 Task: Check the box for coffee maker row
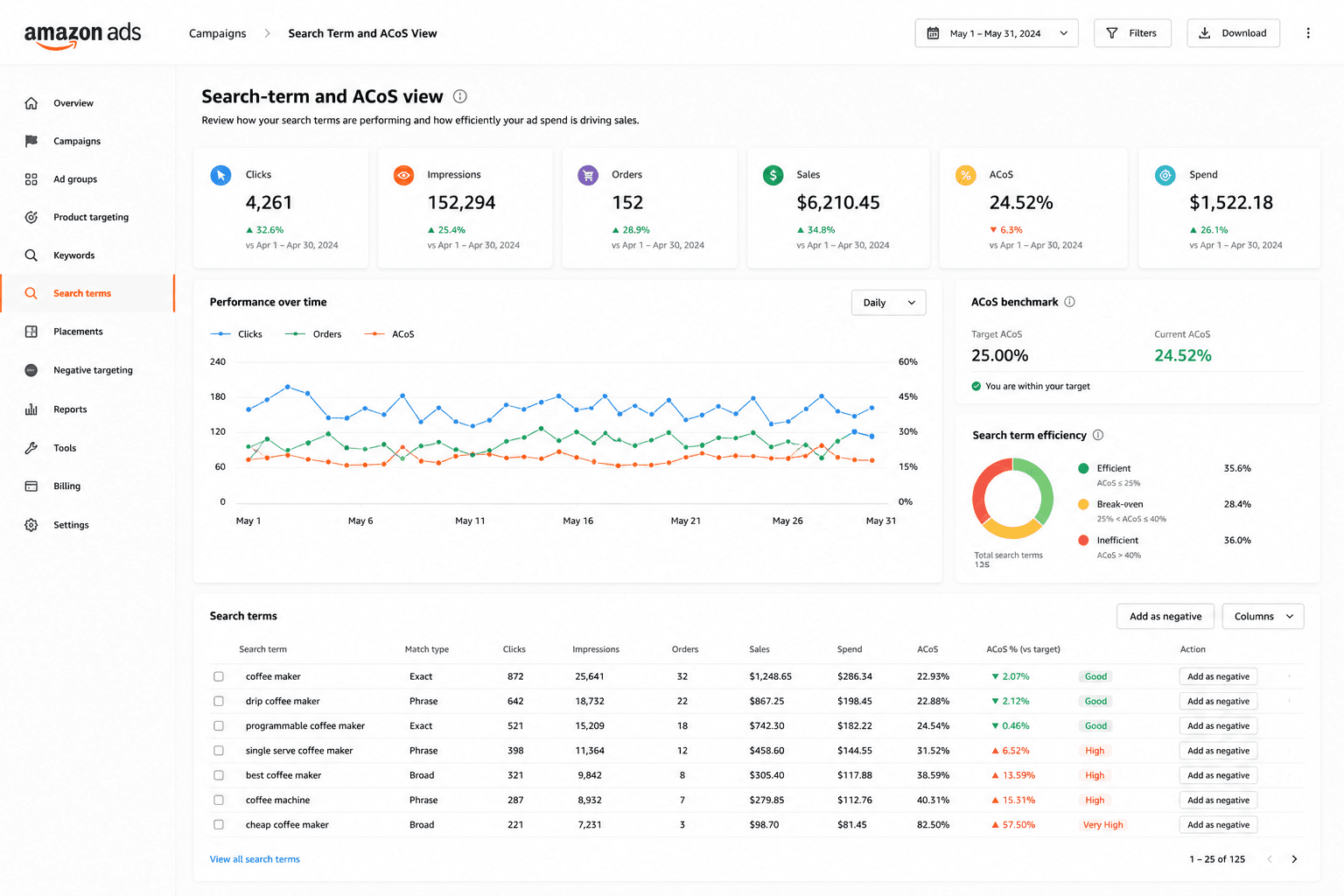[219, 676]
